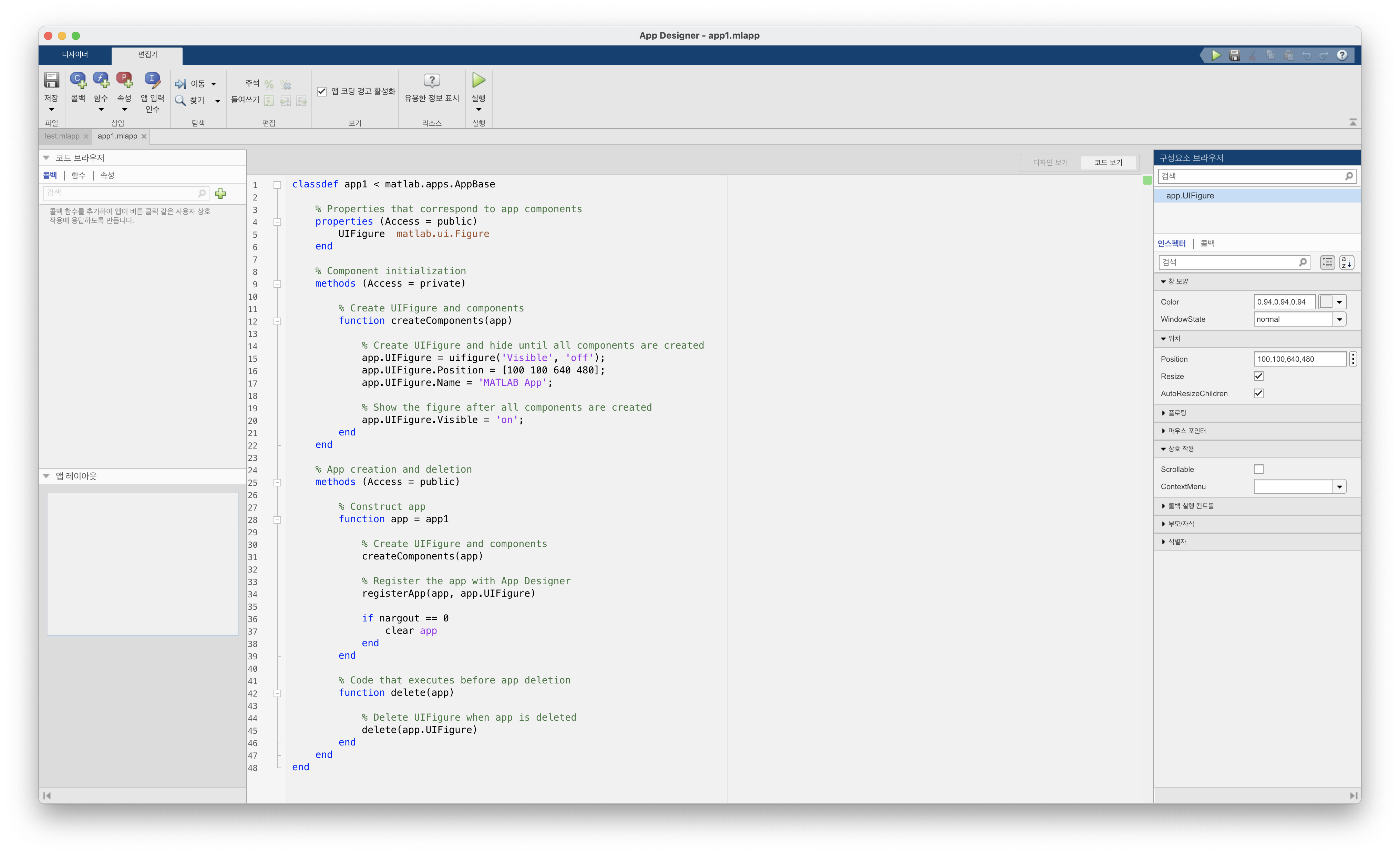This screenshot has width=1400, height=855.
Task: Open the 함수 dropdown arrow
Action: (x=101, y=110)
